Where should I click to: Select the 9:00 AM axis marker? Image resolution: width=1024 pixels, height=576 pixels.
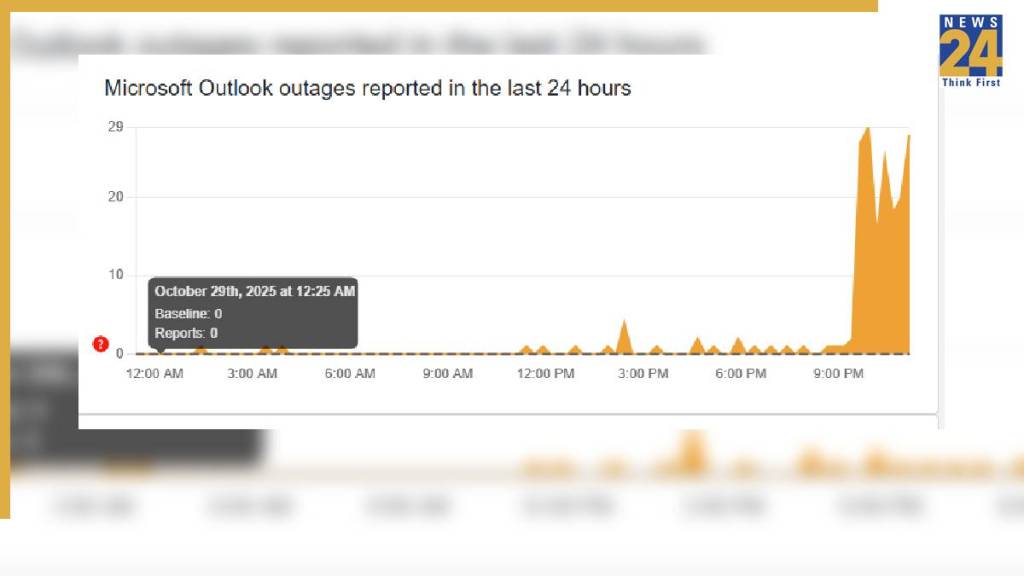447,374
